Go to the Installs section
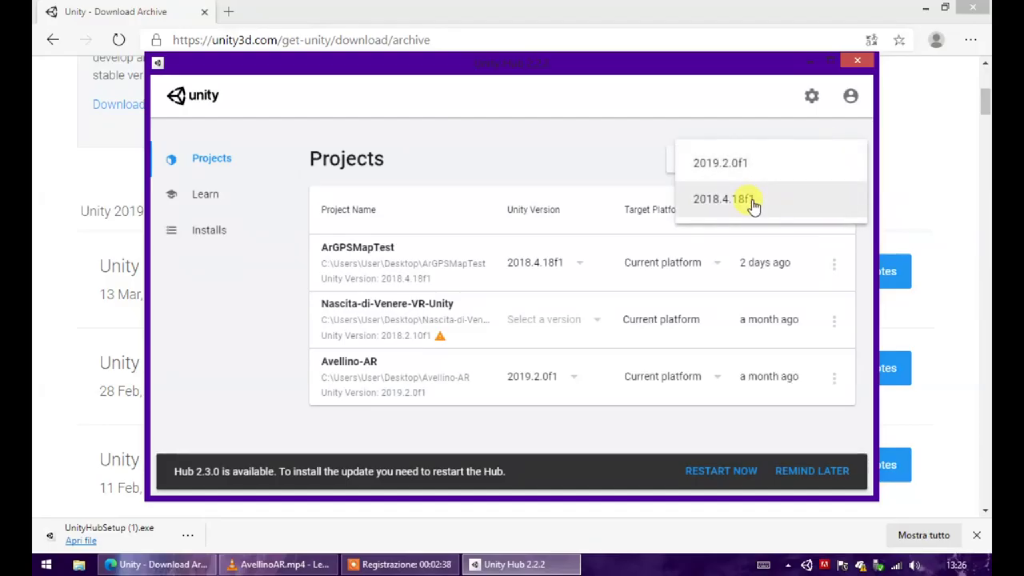The height and width of the screenshot is (576, 1024). [x=209, y=230]
